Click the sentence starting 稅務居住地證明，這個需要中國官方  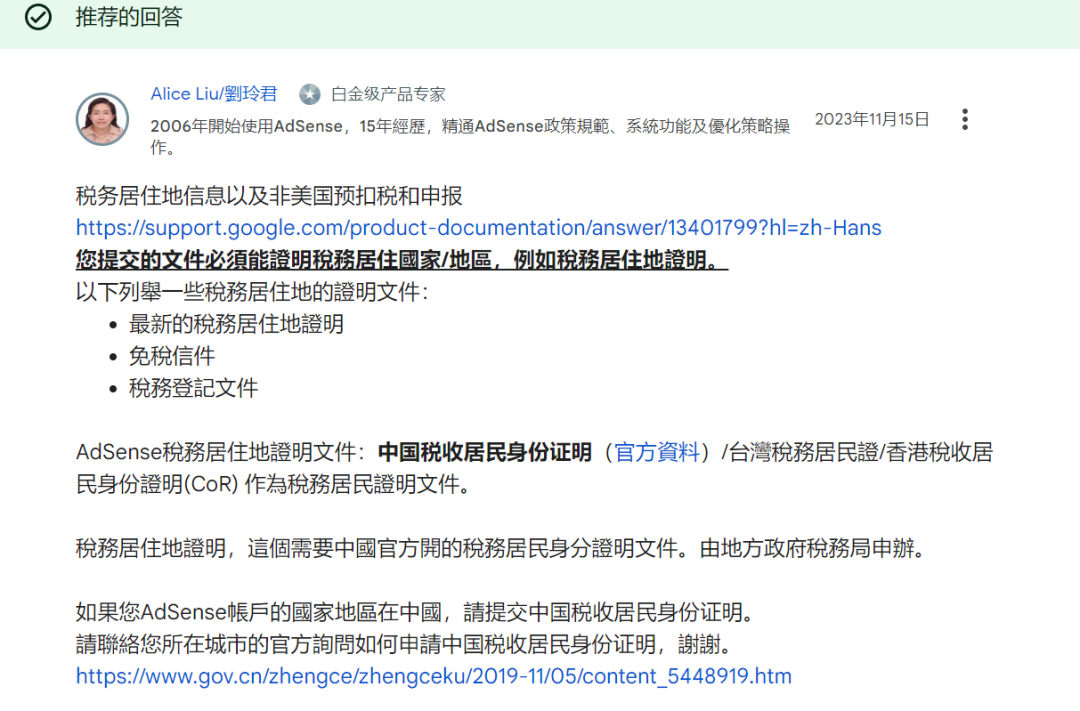(500, 548)
